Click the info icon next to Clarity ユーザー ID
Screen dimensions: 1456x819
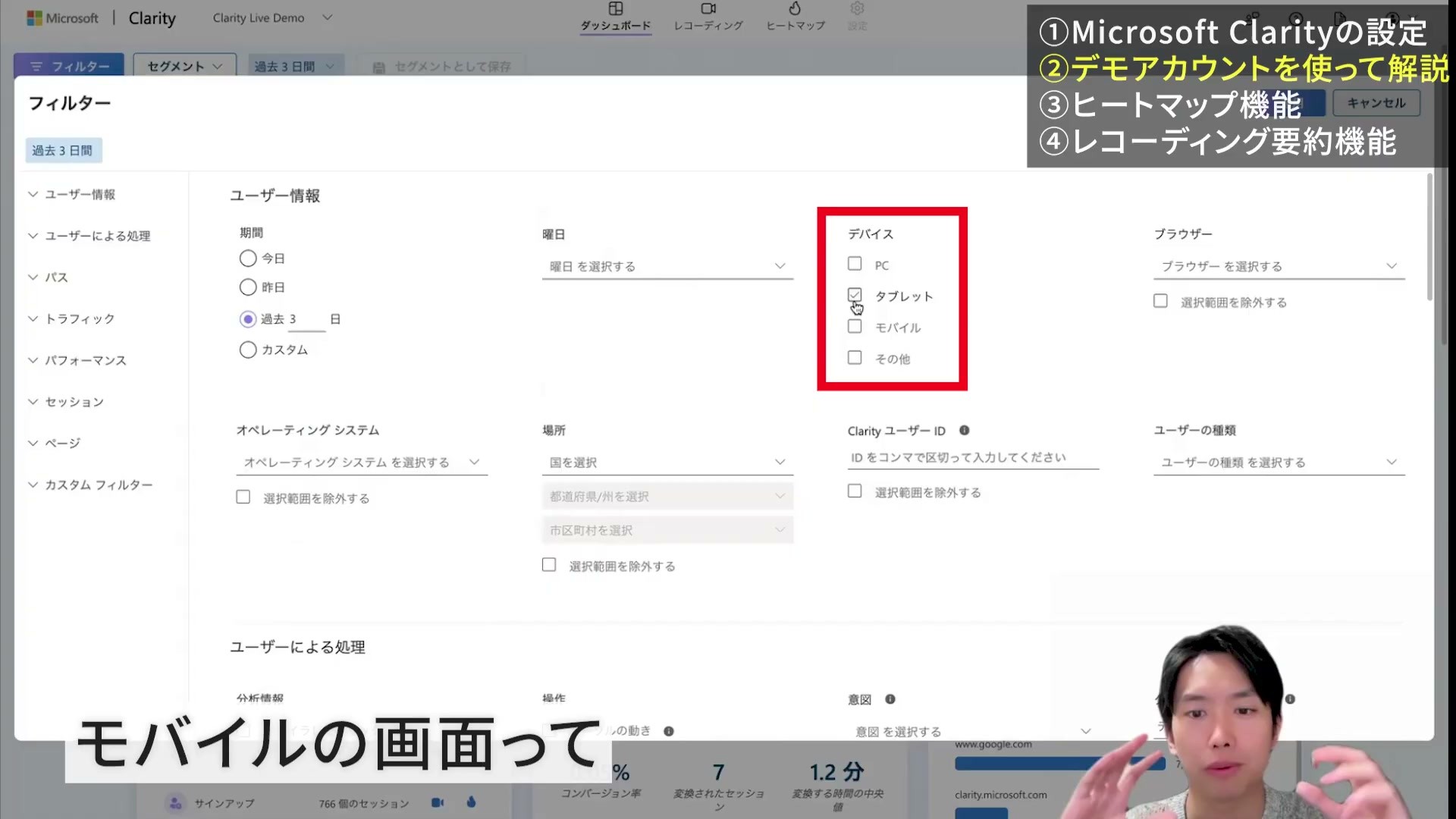(x=965, y=430)
